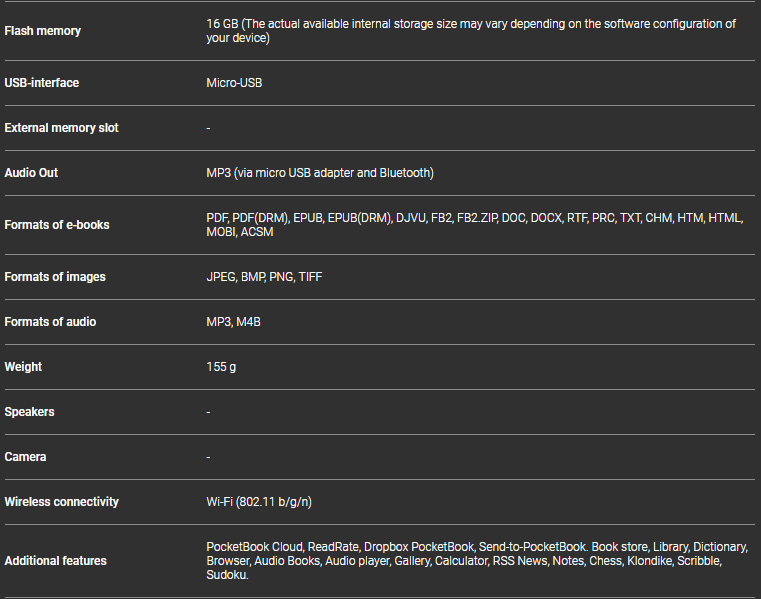Click the e-book formats list starting with PDF

point(475,225)
